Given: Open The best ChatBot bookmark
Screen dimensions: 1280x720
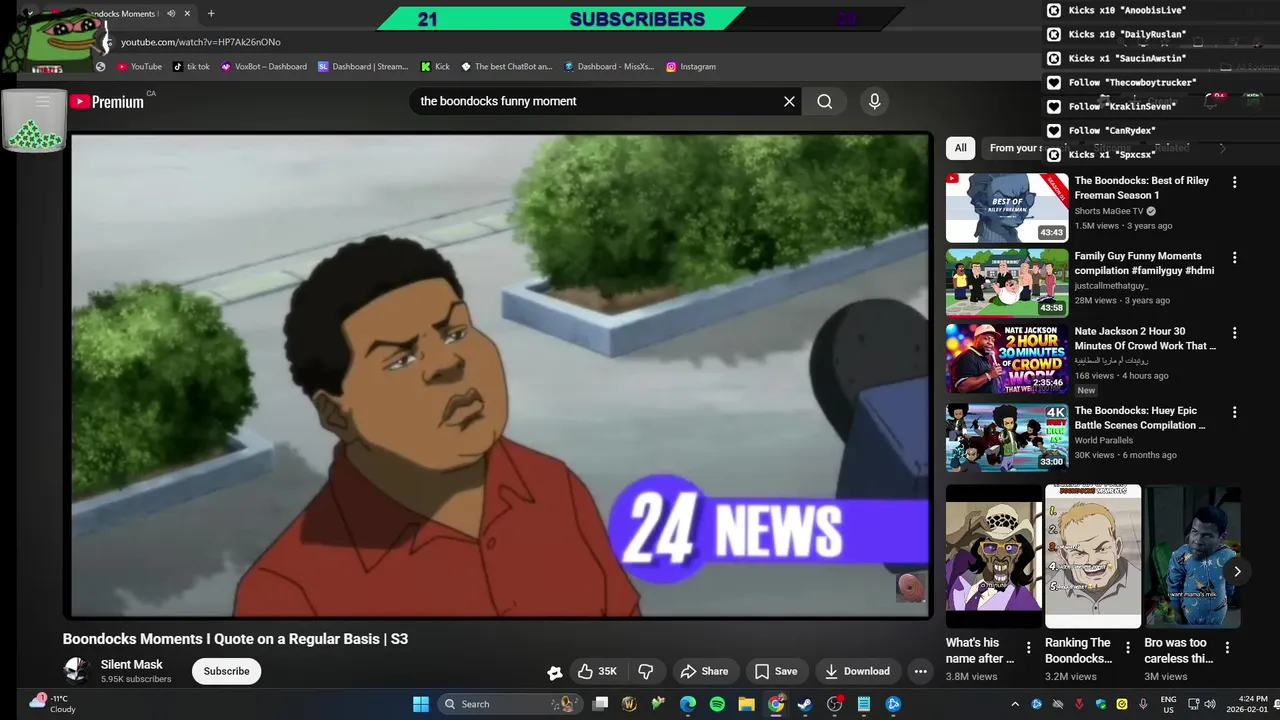Looking at the screenshot, I should (x=507, y=67).
